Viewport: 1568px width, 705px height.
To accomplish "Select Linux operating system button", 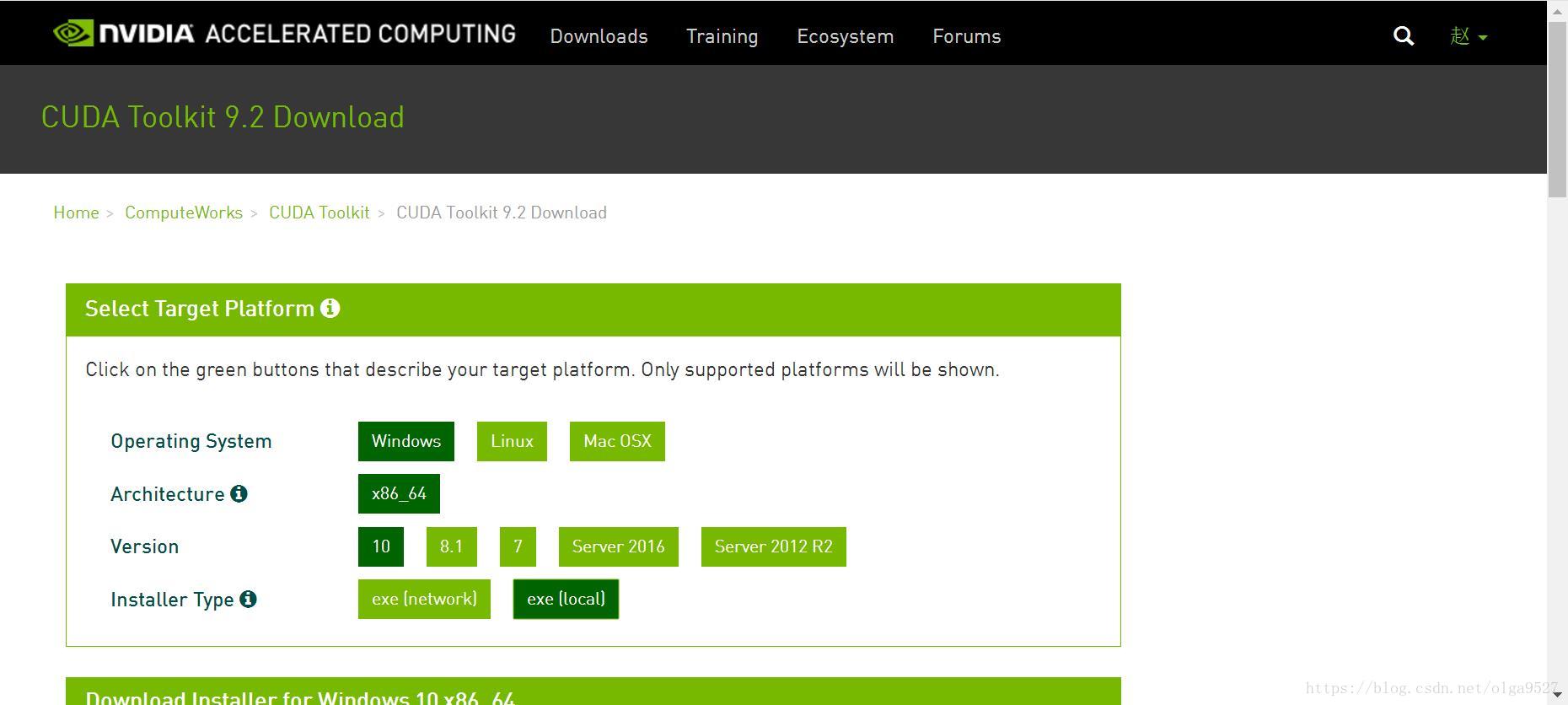I will [512, 441].
